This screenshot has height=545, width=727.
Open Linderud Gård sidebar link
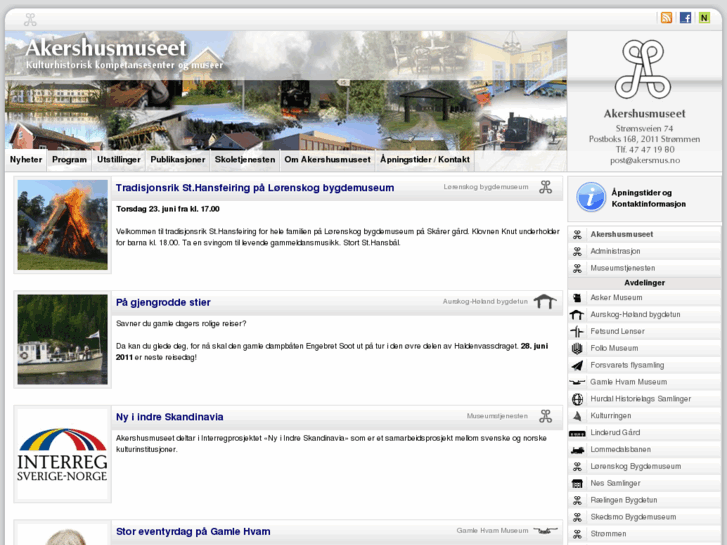[x=615, y=433]
